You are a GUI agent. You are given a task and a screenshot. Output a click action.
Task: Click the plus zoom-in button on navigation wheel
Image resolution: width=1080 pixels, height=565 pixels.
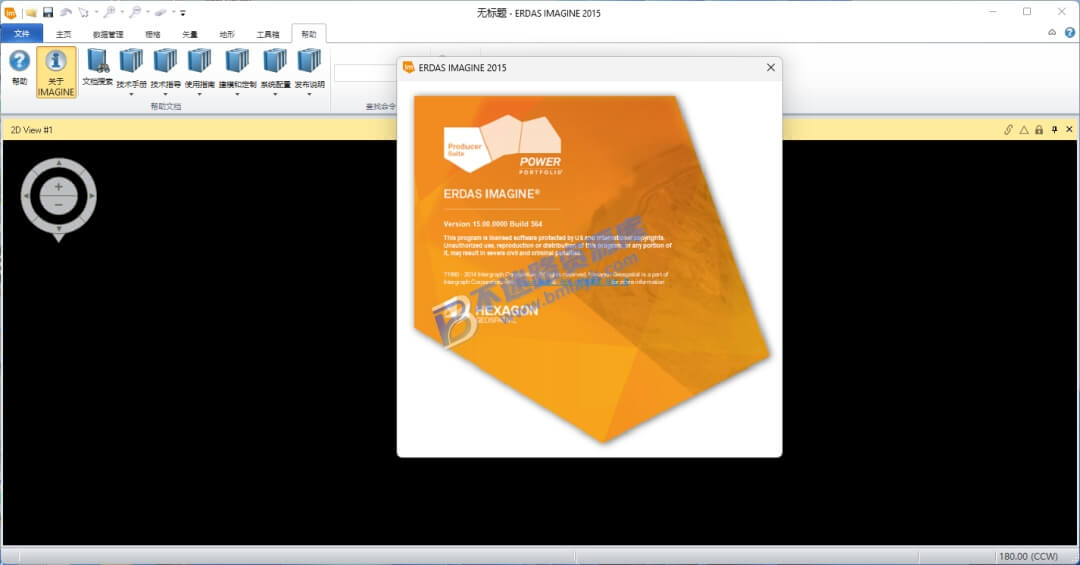click(x=59, y=187)
